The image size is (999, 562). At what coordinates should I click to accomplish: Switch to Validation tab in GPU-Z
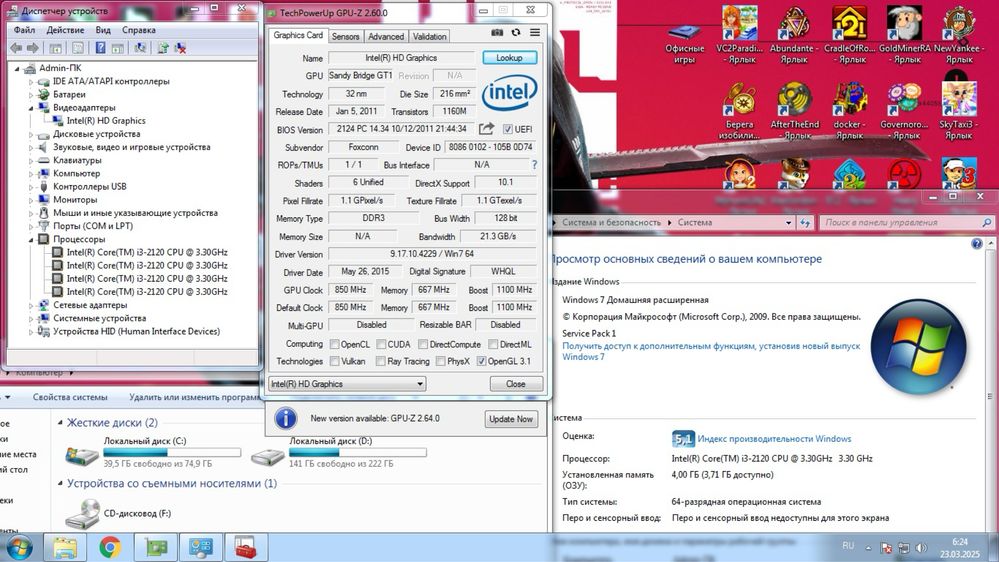point(429,36)
